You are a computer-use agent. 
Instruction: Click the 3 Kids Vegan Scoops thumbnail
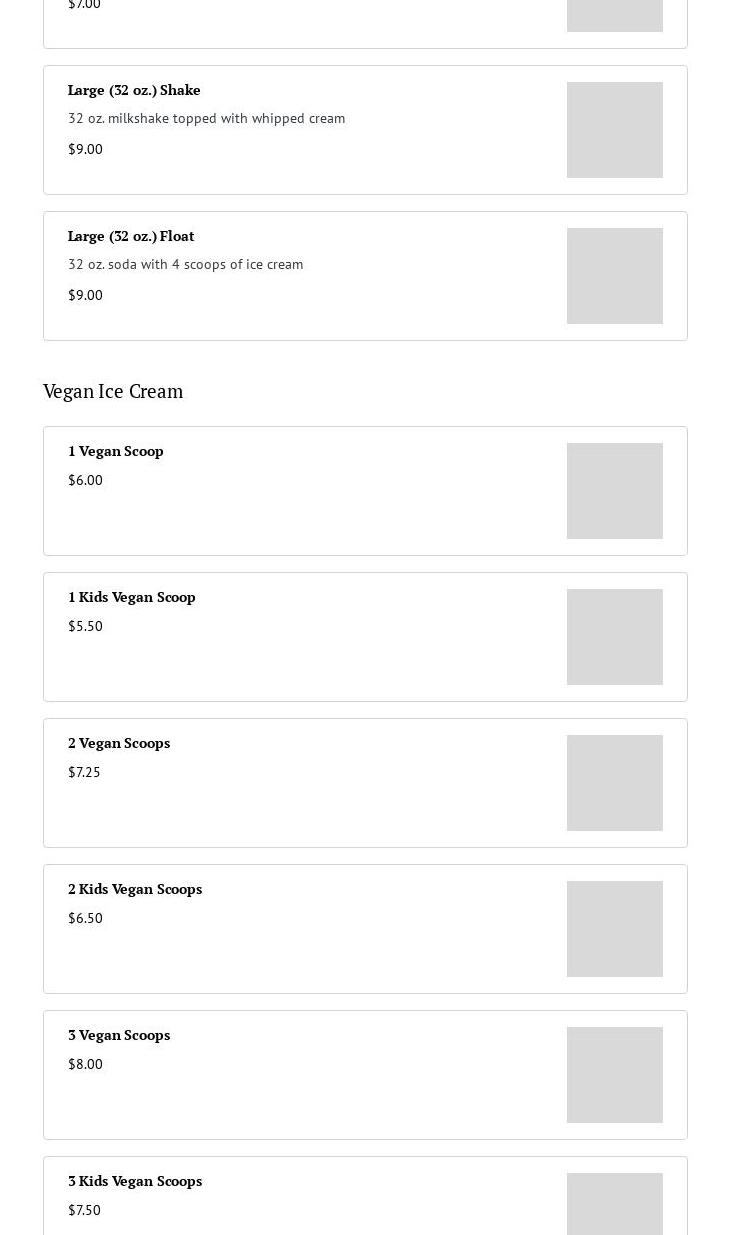coord(614,1204)
